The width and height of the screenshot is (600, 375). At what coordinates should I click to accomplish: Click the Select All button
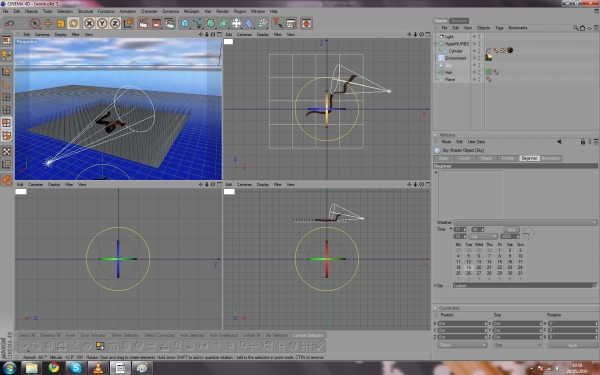pos(27,335)
